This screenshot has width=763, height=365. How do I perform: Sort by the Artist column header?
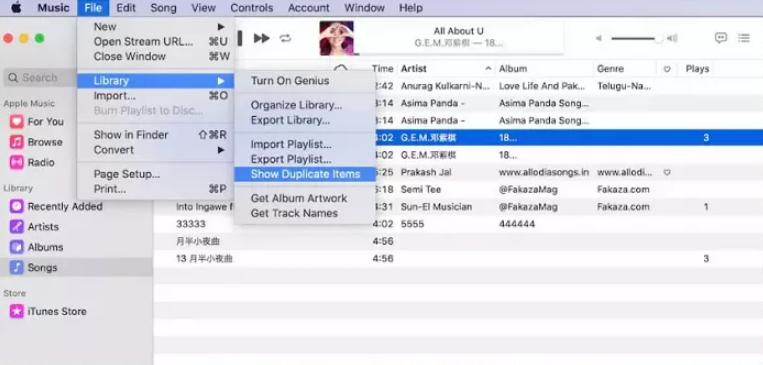[x=446, y=69]
